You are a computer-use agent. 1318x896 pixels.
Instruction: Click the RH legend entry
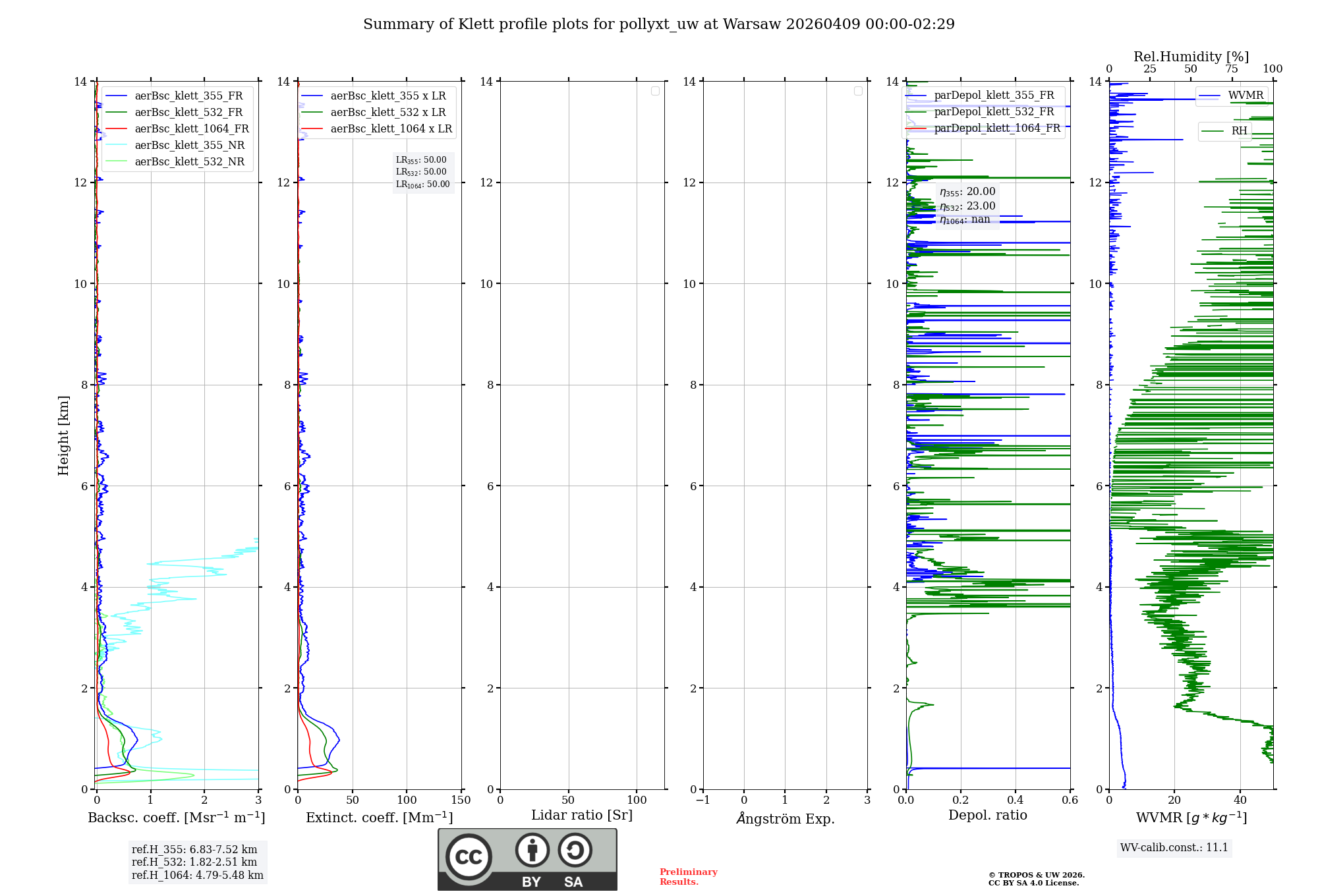coord(1239,131)
